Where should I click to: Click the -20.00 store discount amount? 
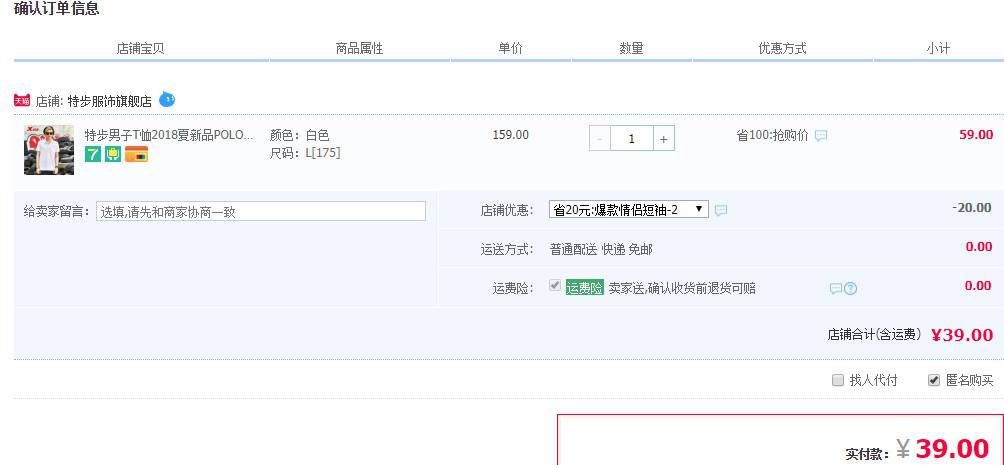pyautogui.click(x=972, y=208)
